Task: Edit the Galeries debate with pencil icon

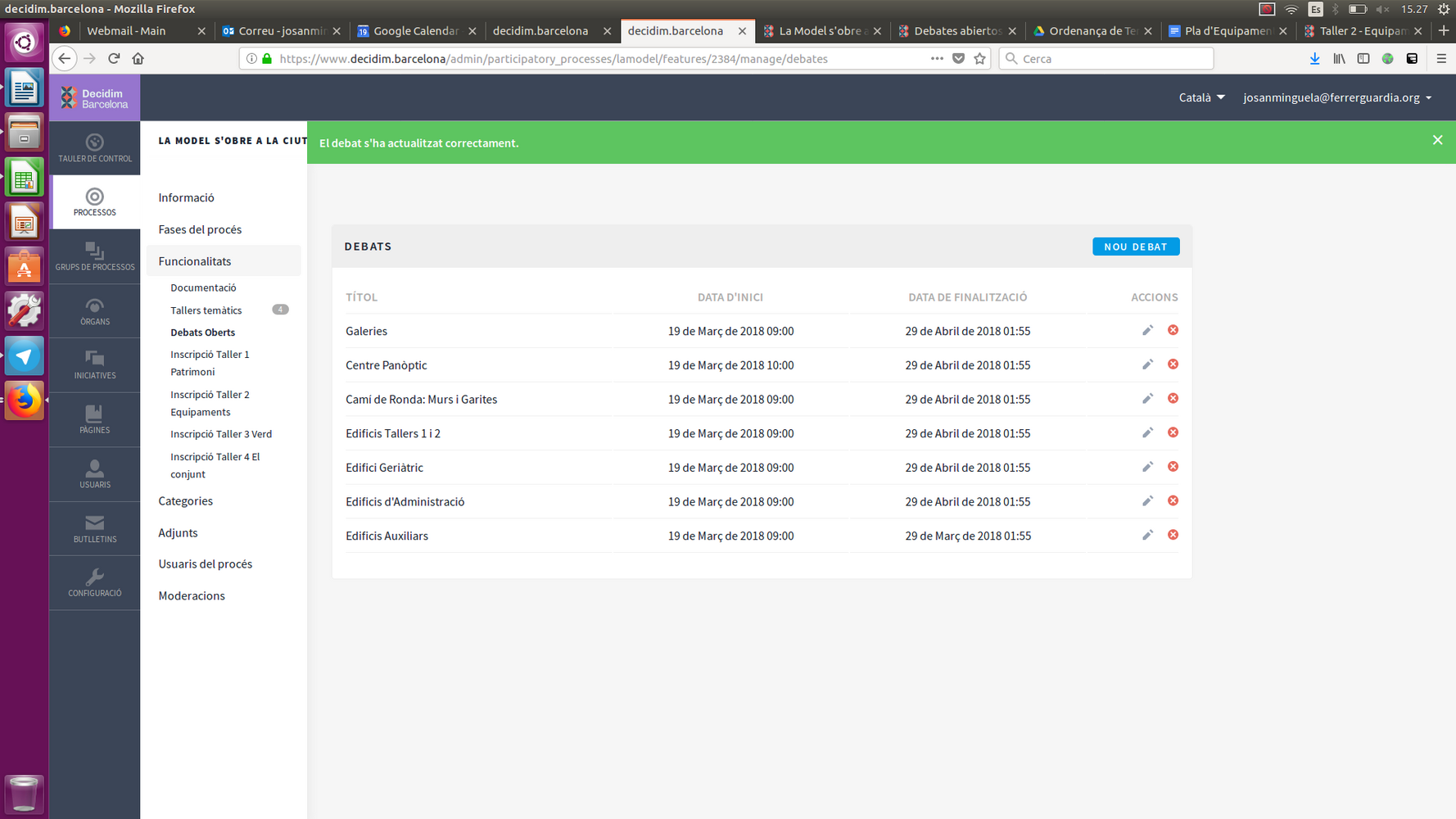Action: [x=1147, y=330]
